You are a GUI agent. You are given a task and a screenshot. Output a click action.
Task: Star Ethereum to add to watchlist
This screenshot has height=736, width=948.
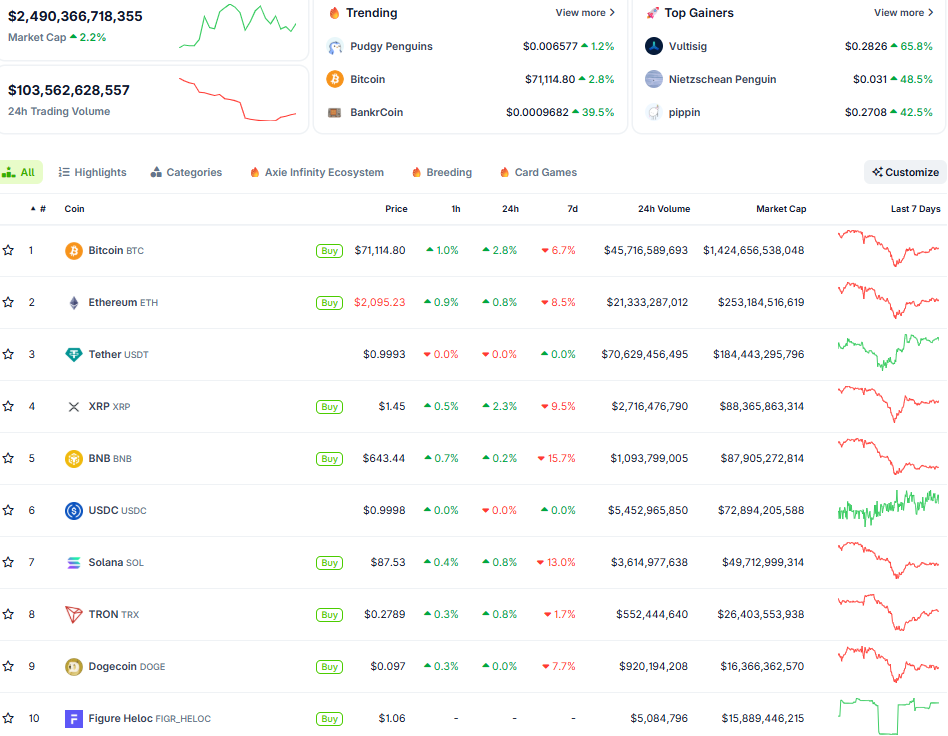[8, 303]
